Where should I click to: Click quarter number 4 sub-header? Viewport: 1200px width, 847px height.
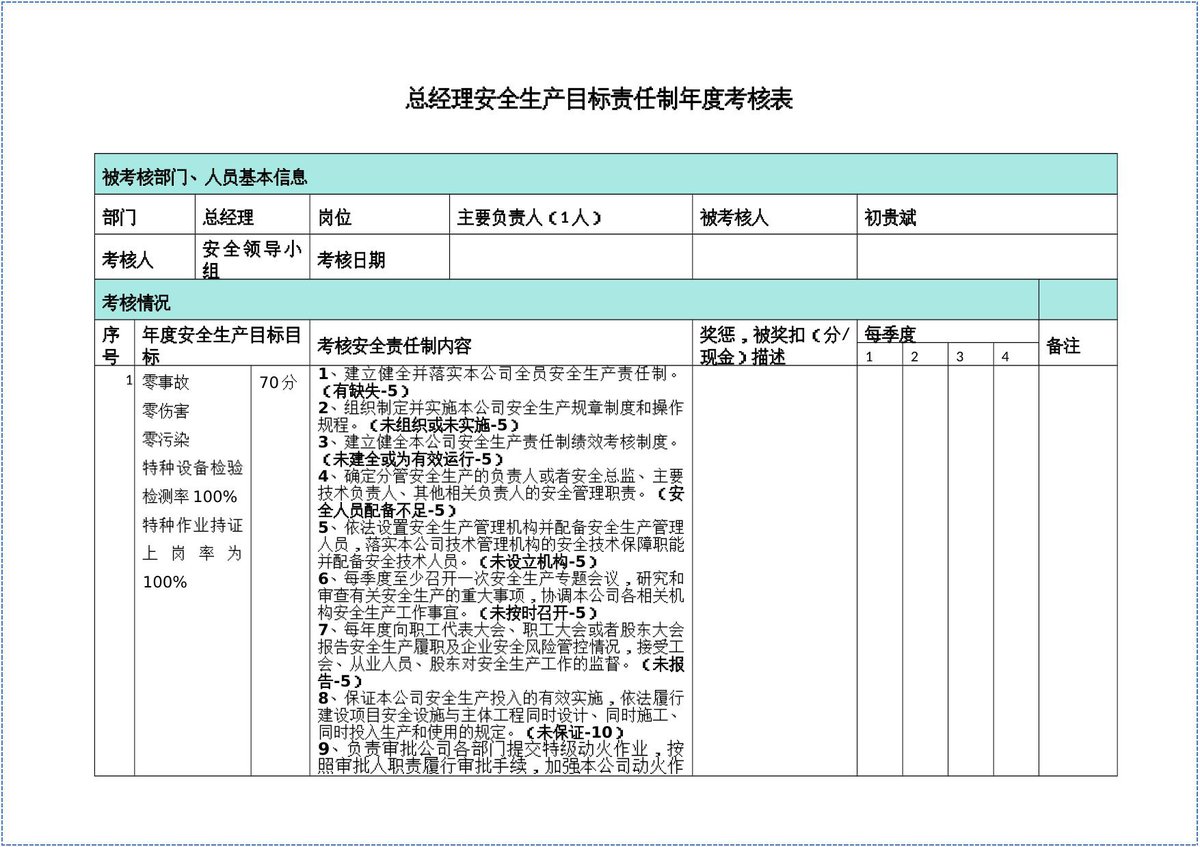(1016, 356)
